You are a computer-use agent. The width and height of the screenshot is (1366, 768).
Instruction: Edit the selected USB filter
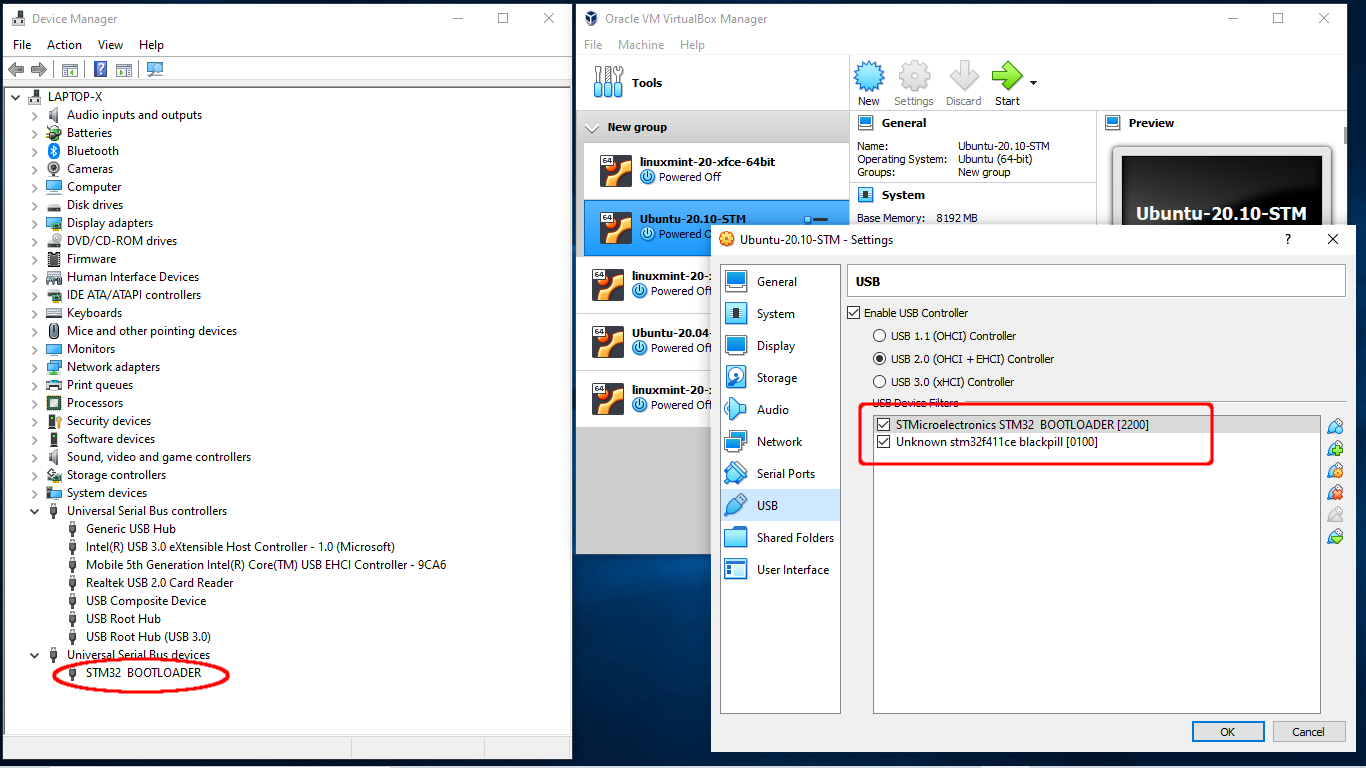coord(1335,471)
